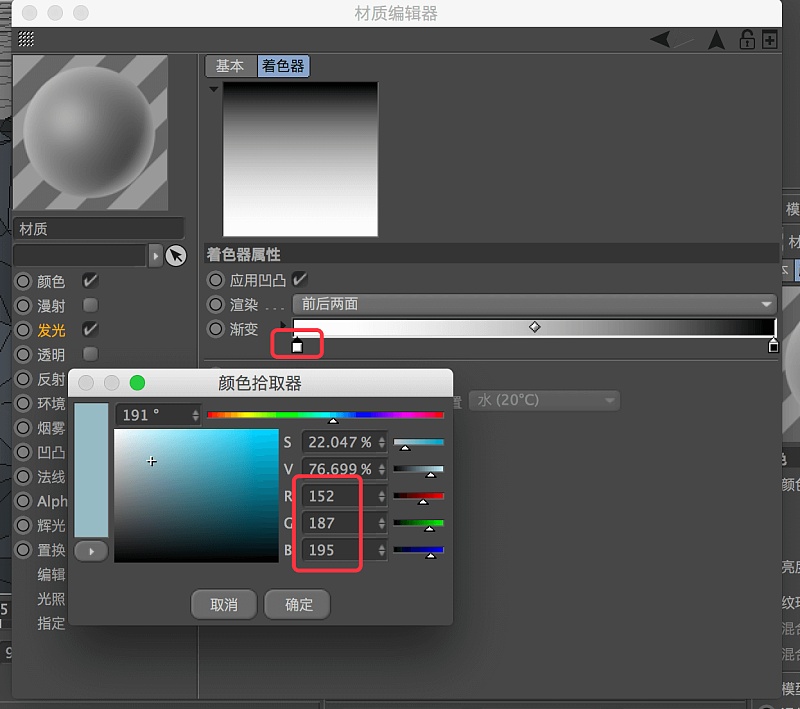Click the arrow button under color preview
Screen dimensions: 800x709
click(91, 551)
